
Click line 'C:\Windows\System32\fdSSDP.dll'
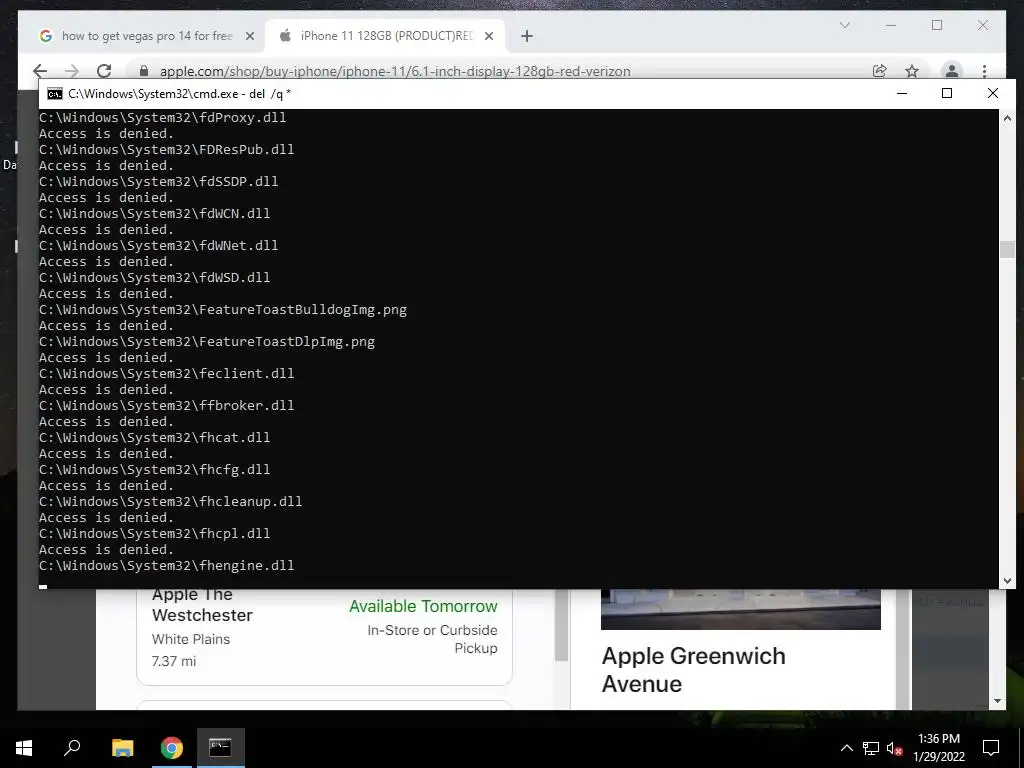159,182
